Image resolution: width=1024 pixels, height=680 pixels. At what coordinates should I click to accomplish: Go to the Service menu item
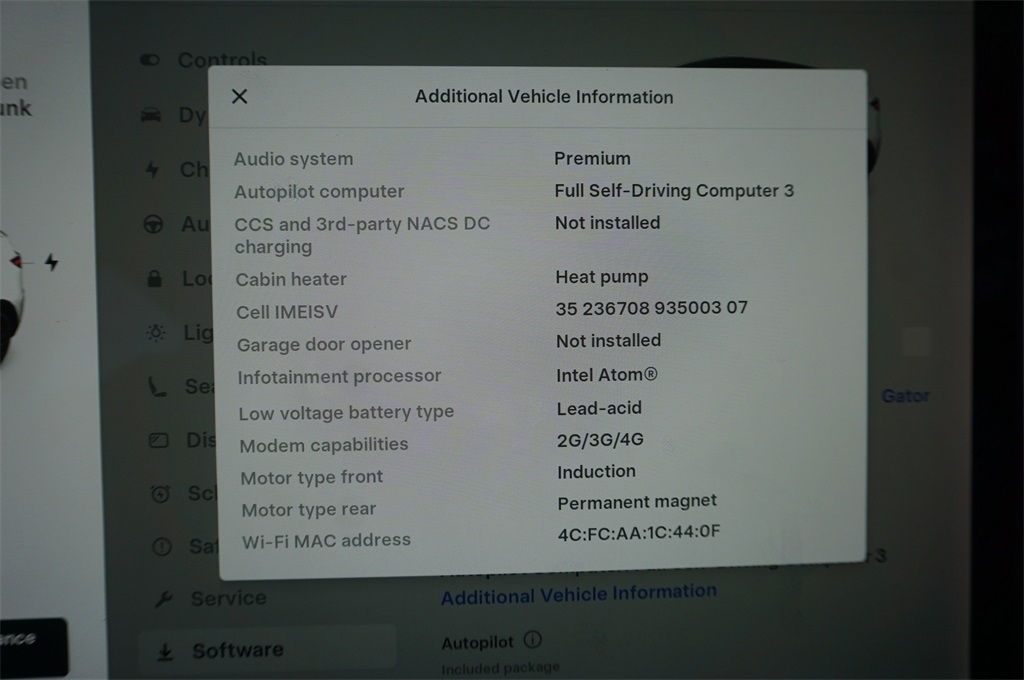228,598
